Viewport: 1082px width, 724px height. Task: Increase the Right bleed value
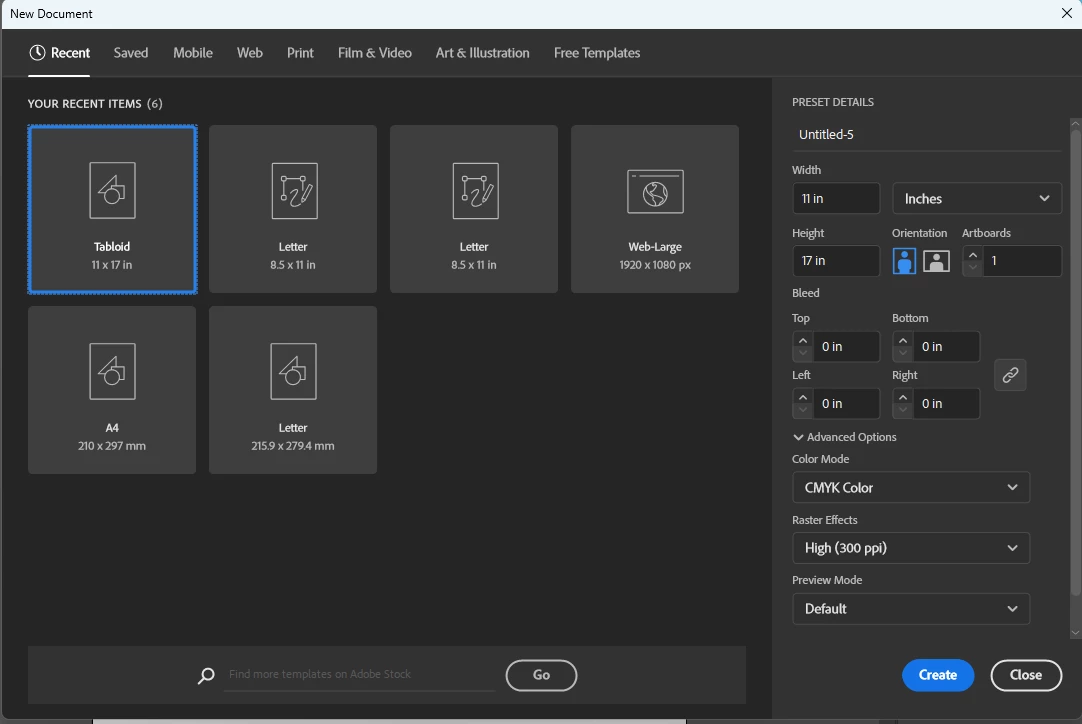pyautogui.click(x=903, y=398)
